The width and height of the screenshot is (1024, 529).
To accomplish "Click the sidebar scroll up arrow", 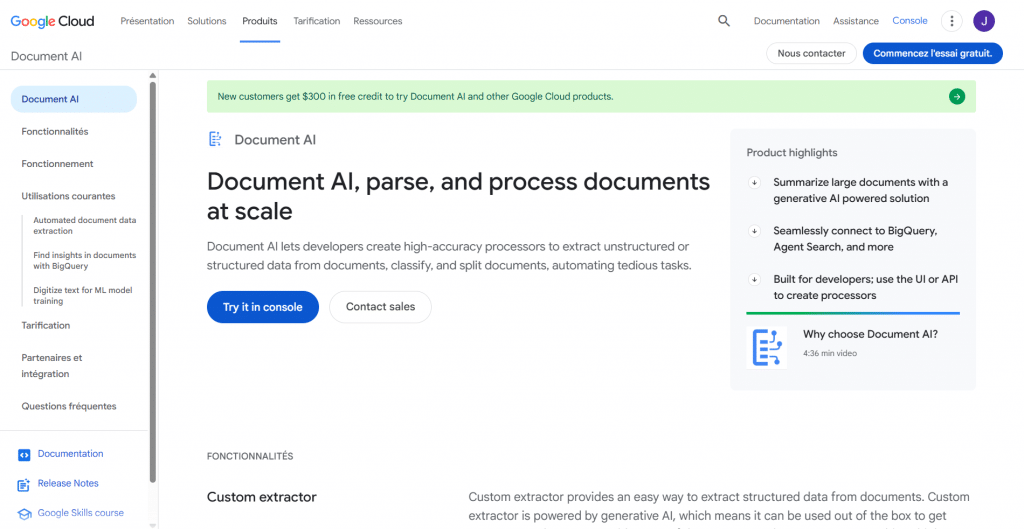I will point(153,76).
